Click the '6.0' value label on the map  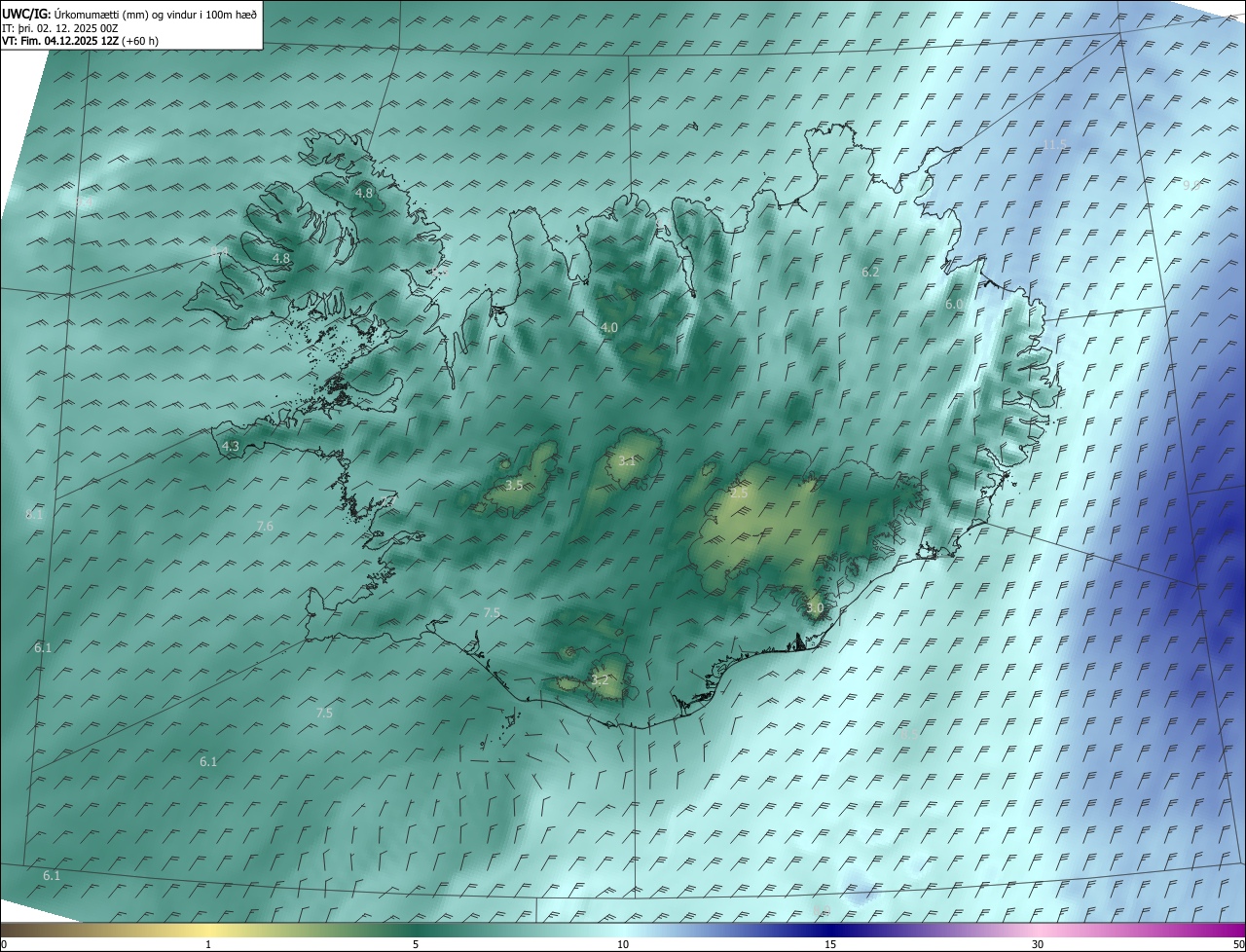[x=954, y=305]
